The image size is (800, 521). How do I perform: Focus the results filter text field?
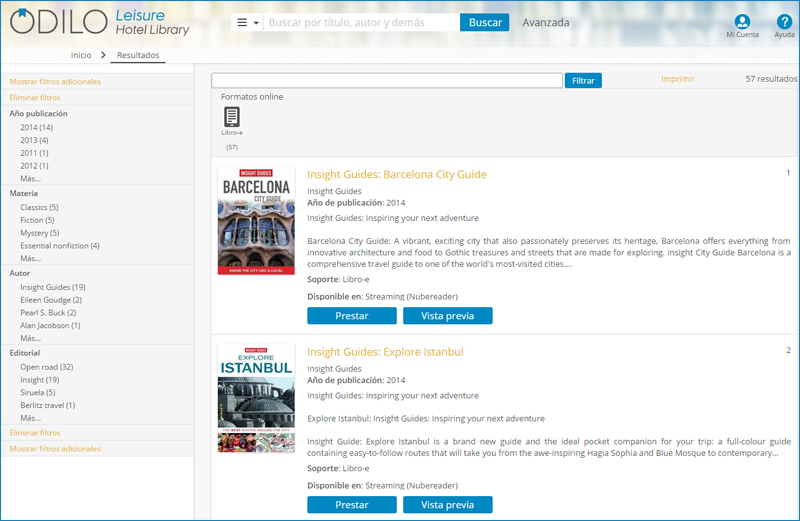[387, 80]
